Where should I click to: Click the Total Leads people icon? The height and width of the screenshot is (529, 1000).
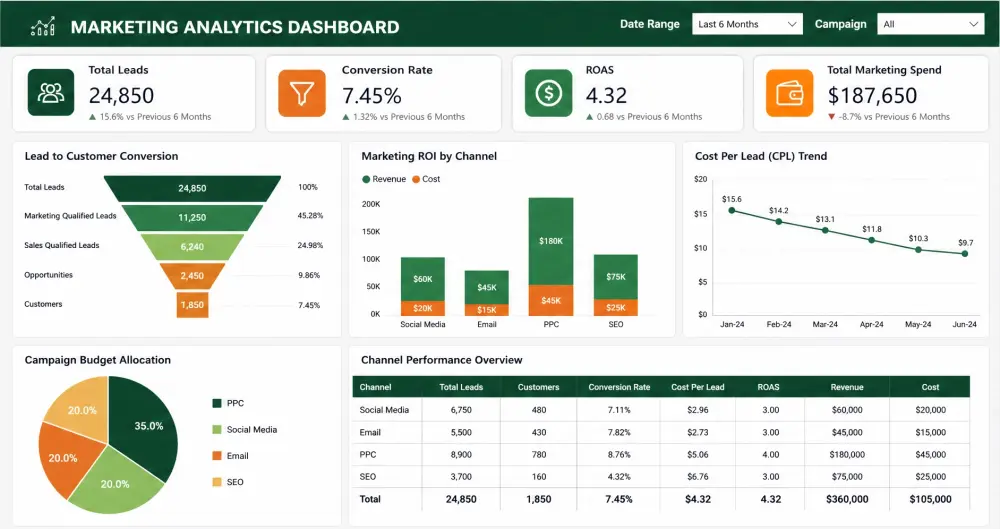pos(51,93)
